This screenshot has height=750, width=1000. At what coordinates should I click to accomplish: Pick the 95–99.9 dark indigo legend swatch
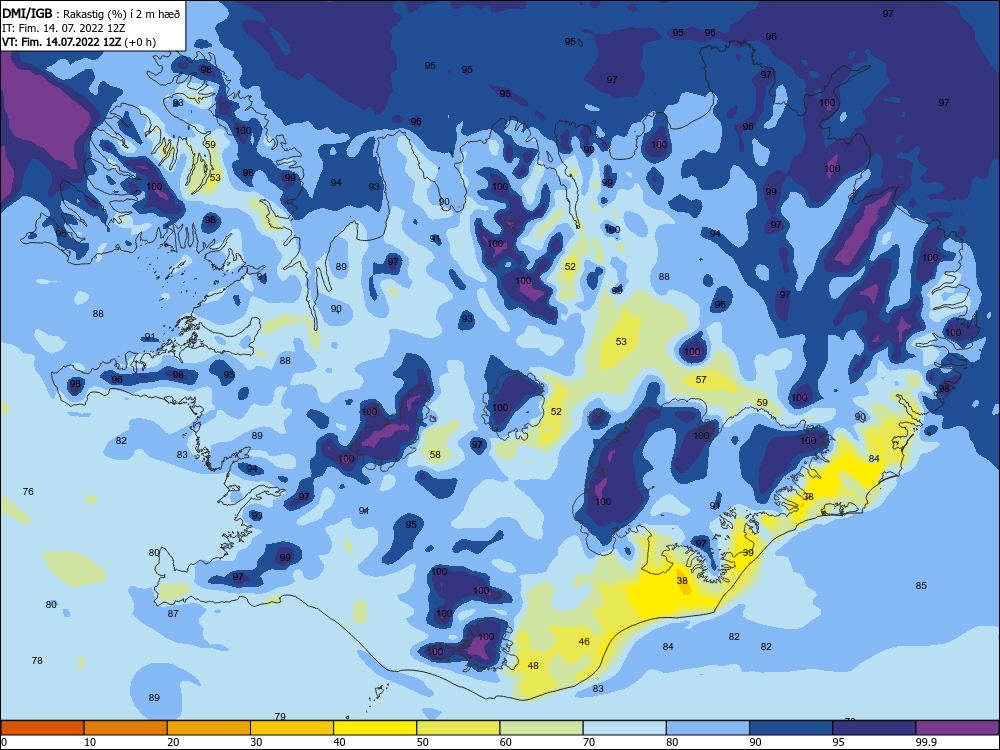(x=874, y=728)
